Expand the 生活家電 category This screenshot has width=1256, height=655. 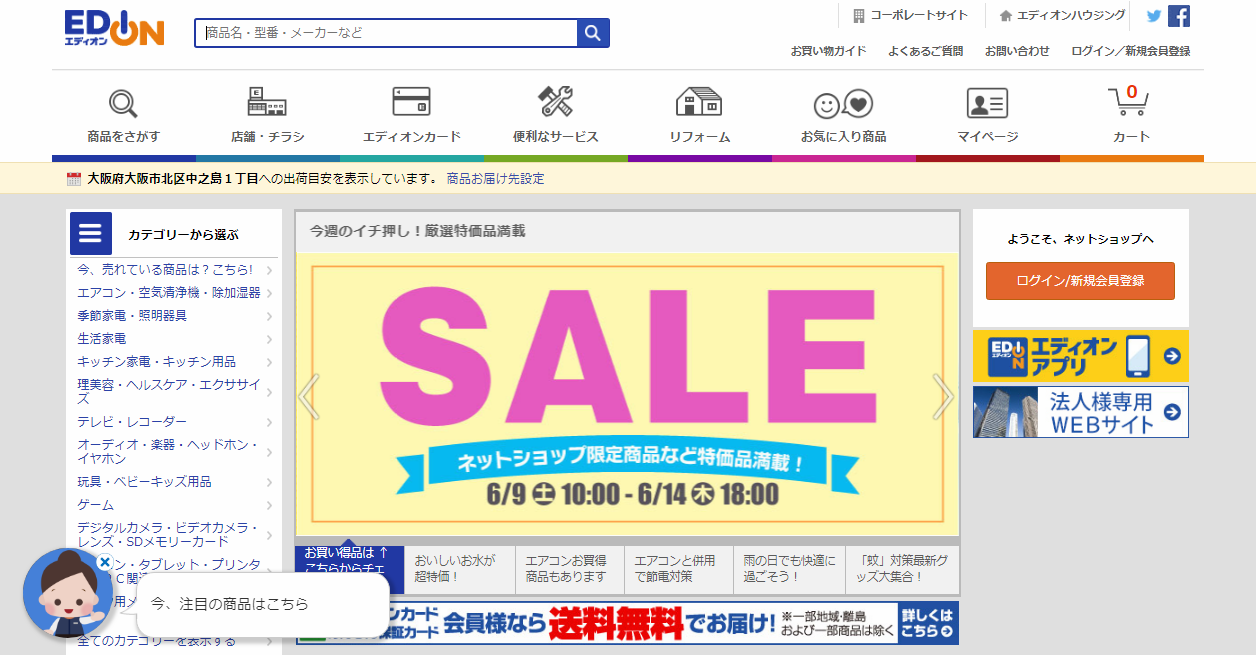click(175, 339)
